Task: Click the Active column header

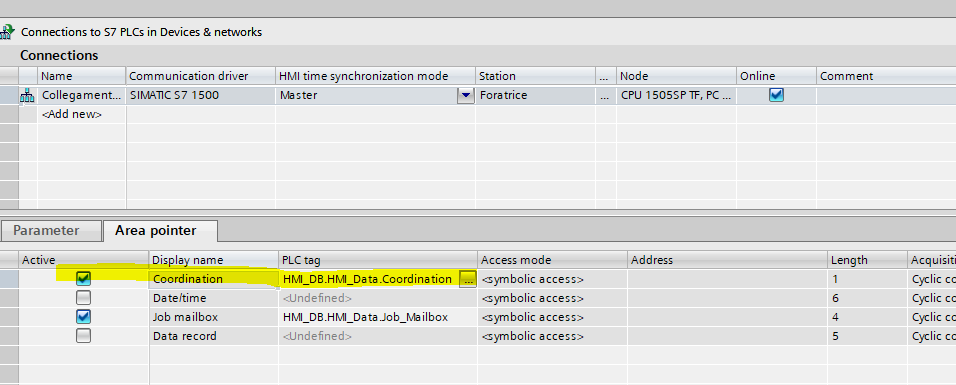Action: (84, 260)
